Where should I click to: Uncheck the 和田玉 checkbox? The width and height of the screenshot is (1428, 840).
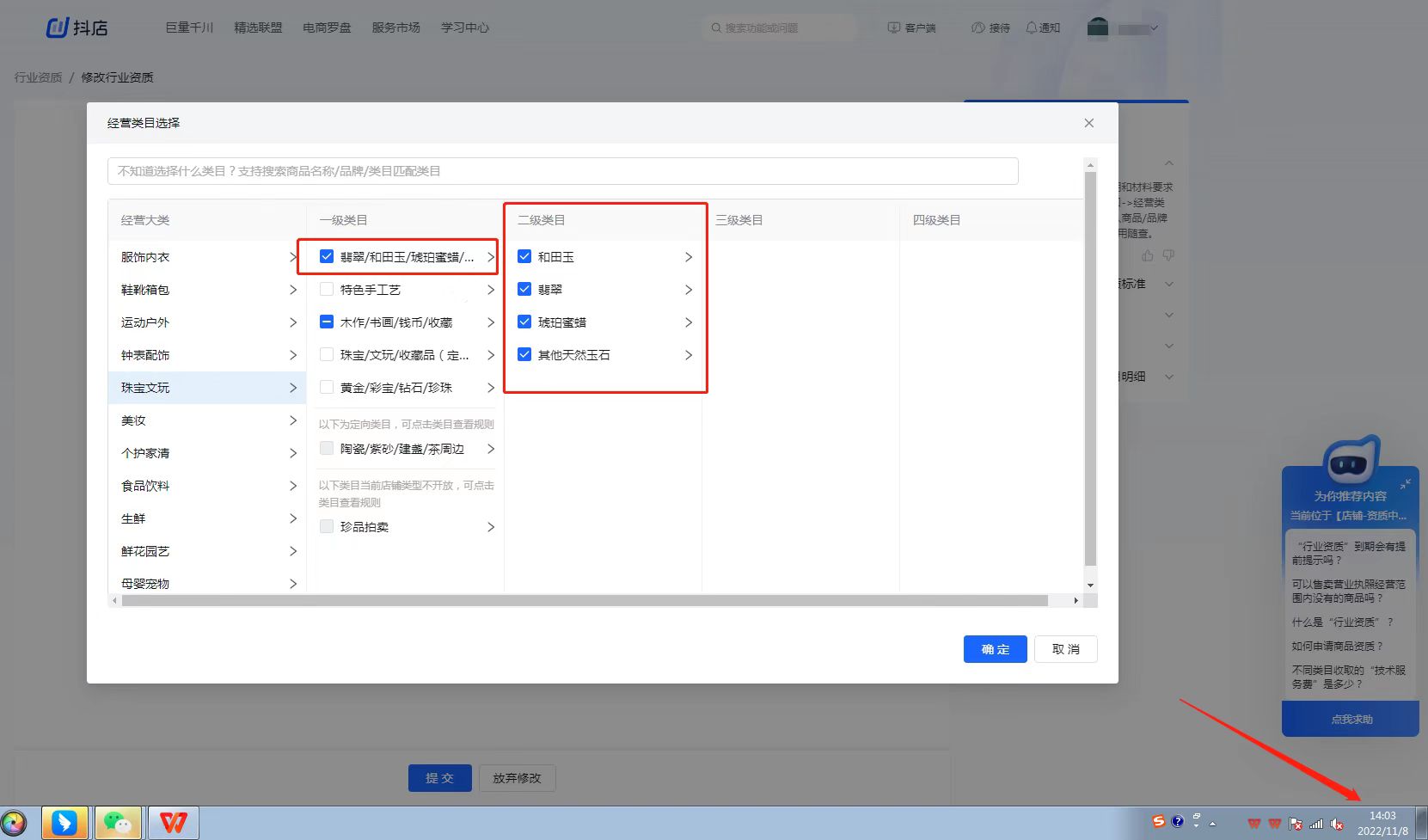524,256
